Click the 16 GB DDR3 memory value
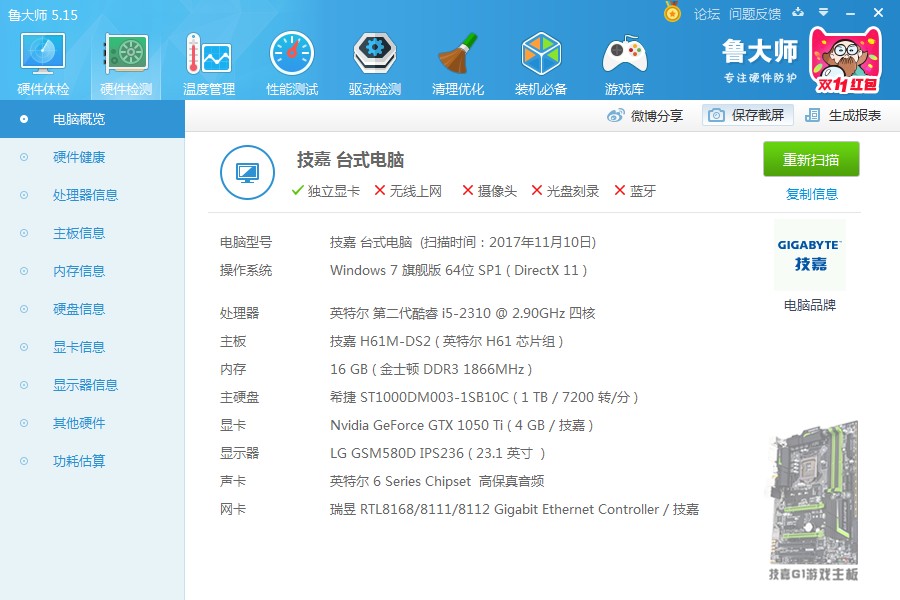This screenshot has height=600, width=900. [431, 369]
